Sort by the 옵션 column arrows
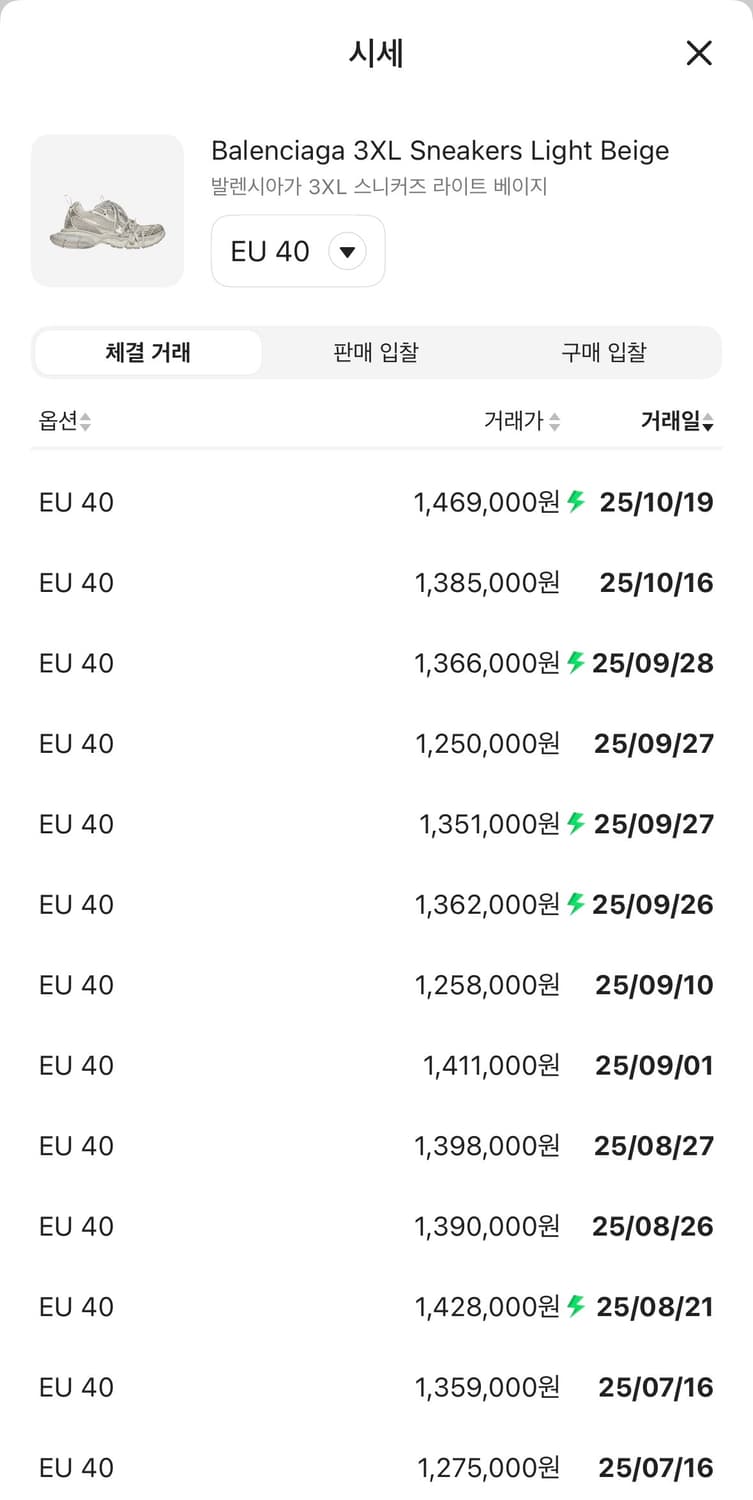This screenshot has width=753, height=1500. coord(86,422)
